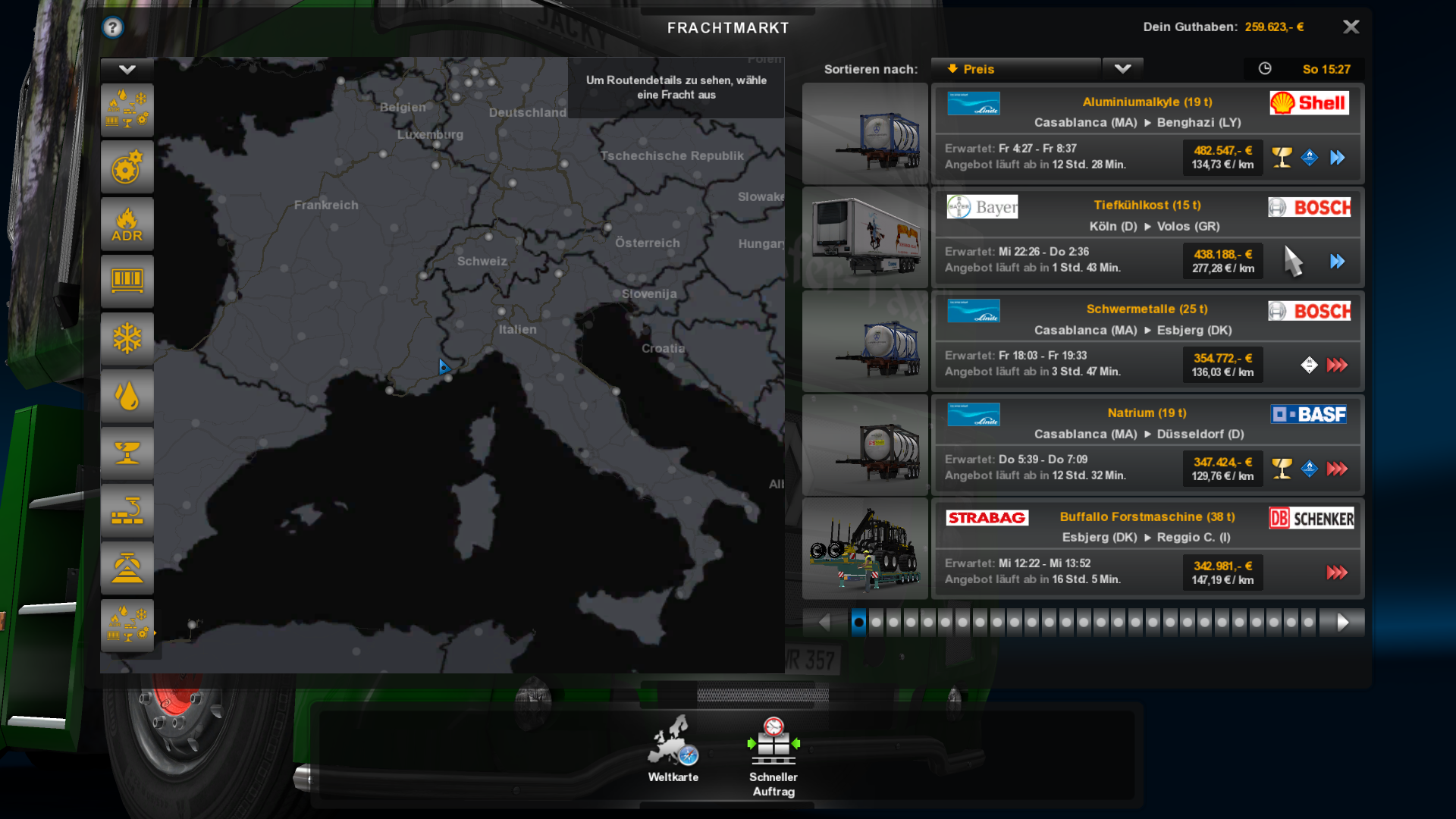Click the Bosch logo on Tiefkühlkost job
Viewport: 1456px width, 819px height.
[x=1310, y=207]
